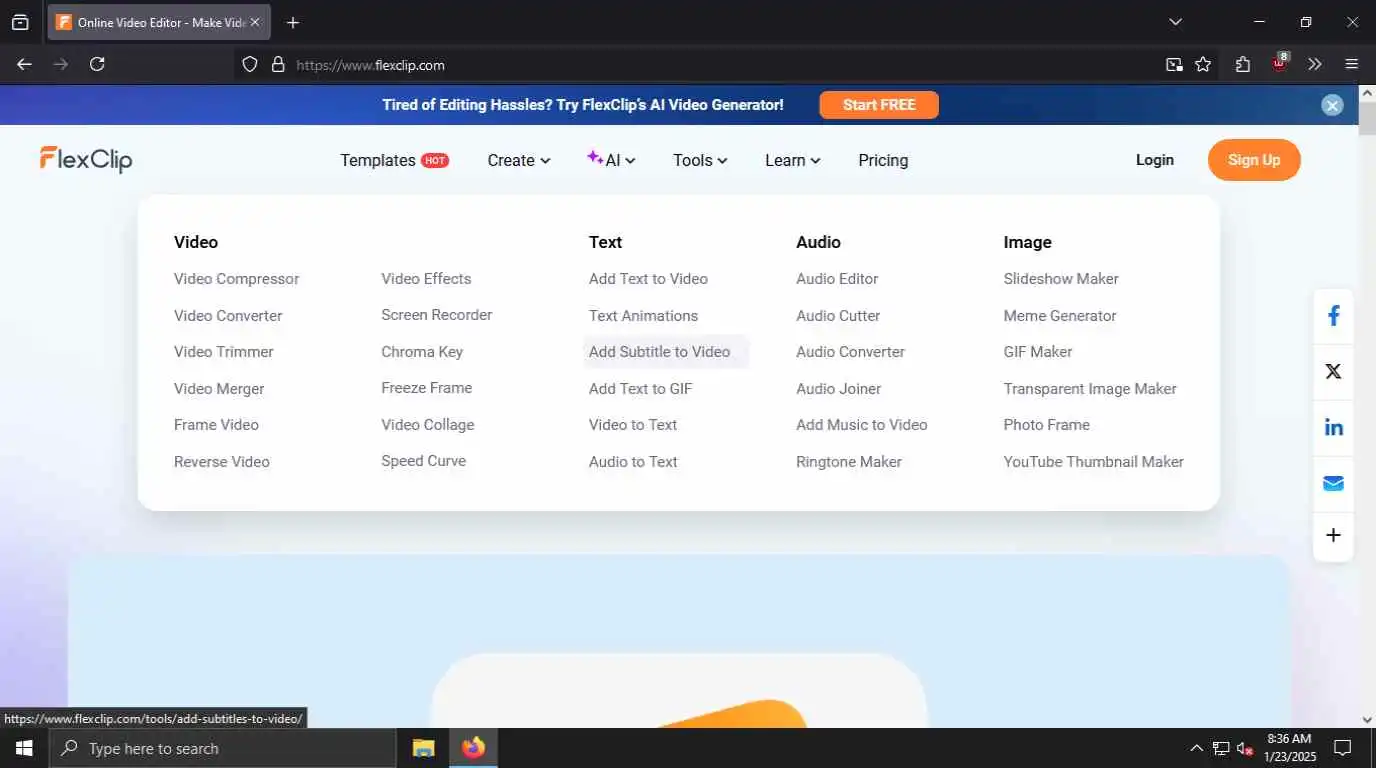Viewport: 1376px width, 768px height.
Task: Expand the Learn menu
Action: coord(793,160)
